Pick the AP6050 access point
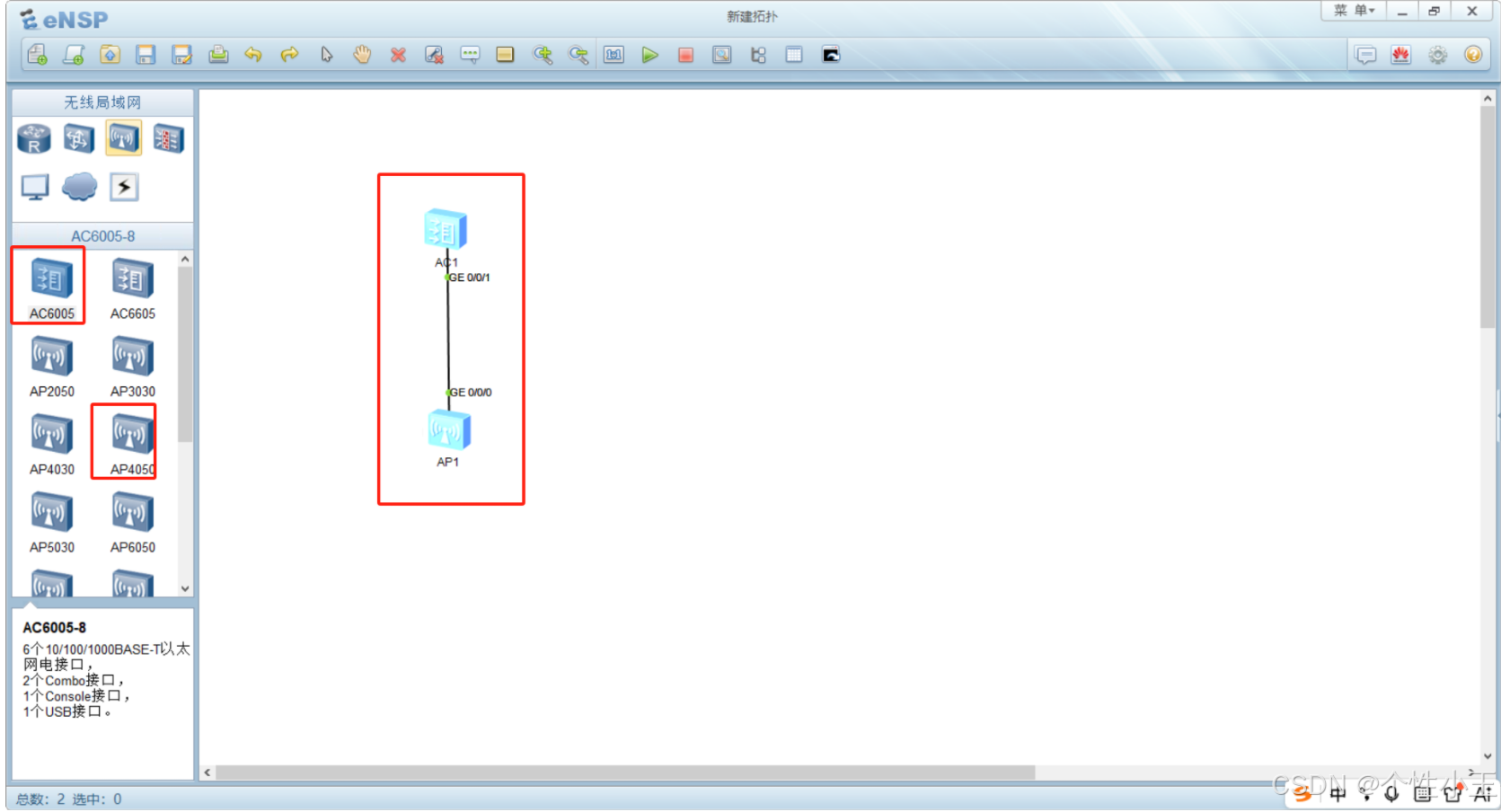The height and width of the screenshot is (812, 1501). click(132, 522)
